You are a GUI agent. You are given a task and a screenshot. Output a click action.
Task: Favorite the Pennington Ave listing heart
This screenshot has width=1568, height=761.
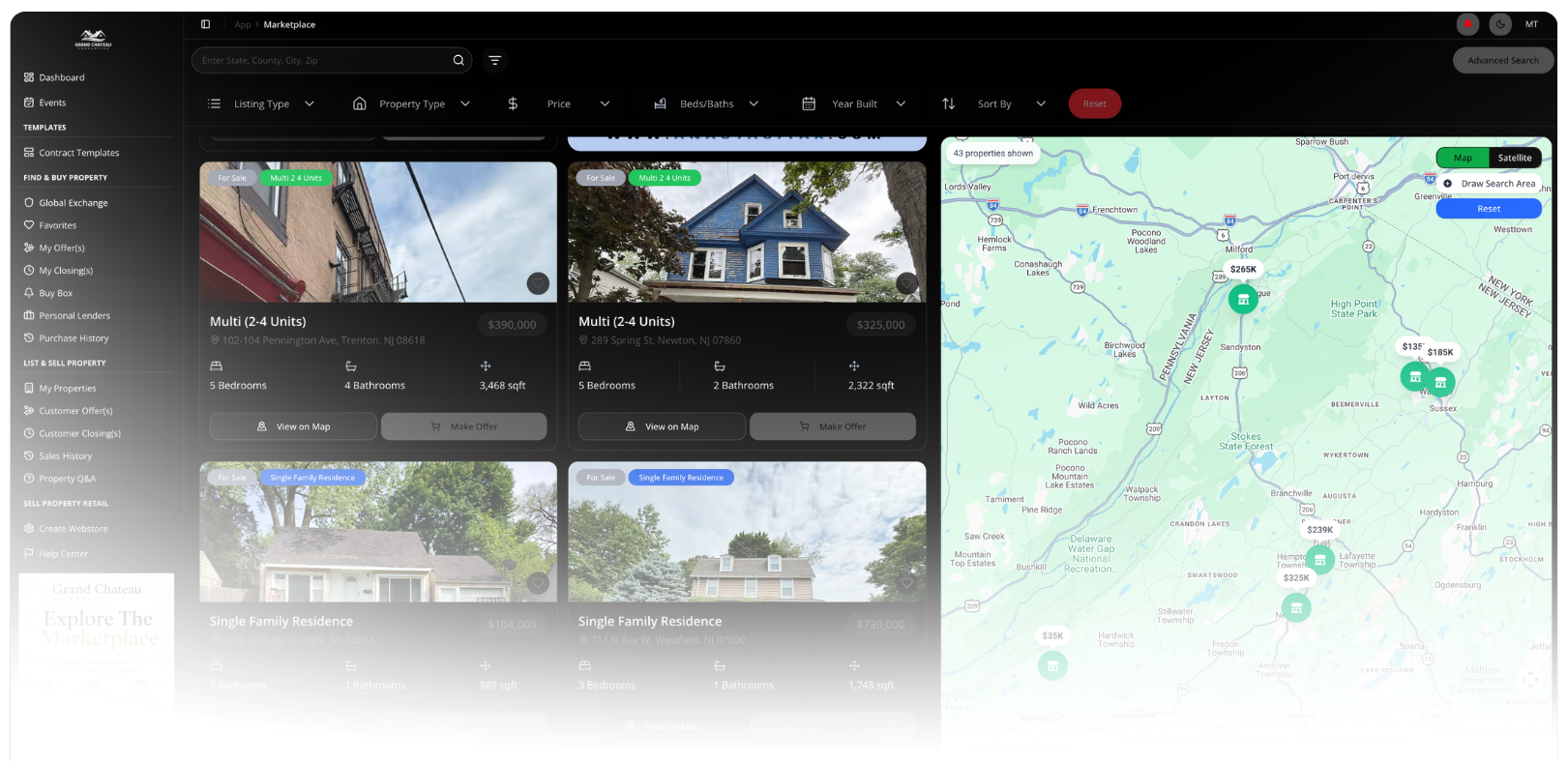pyautogui.click(x=538, y=283)
